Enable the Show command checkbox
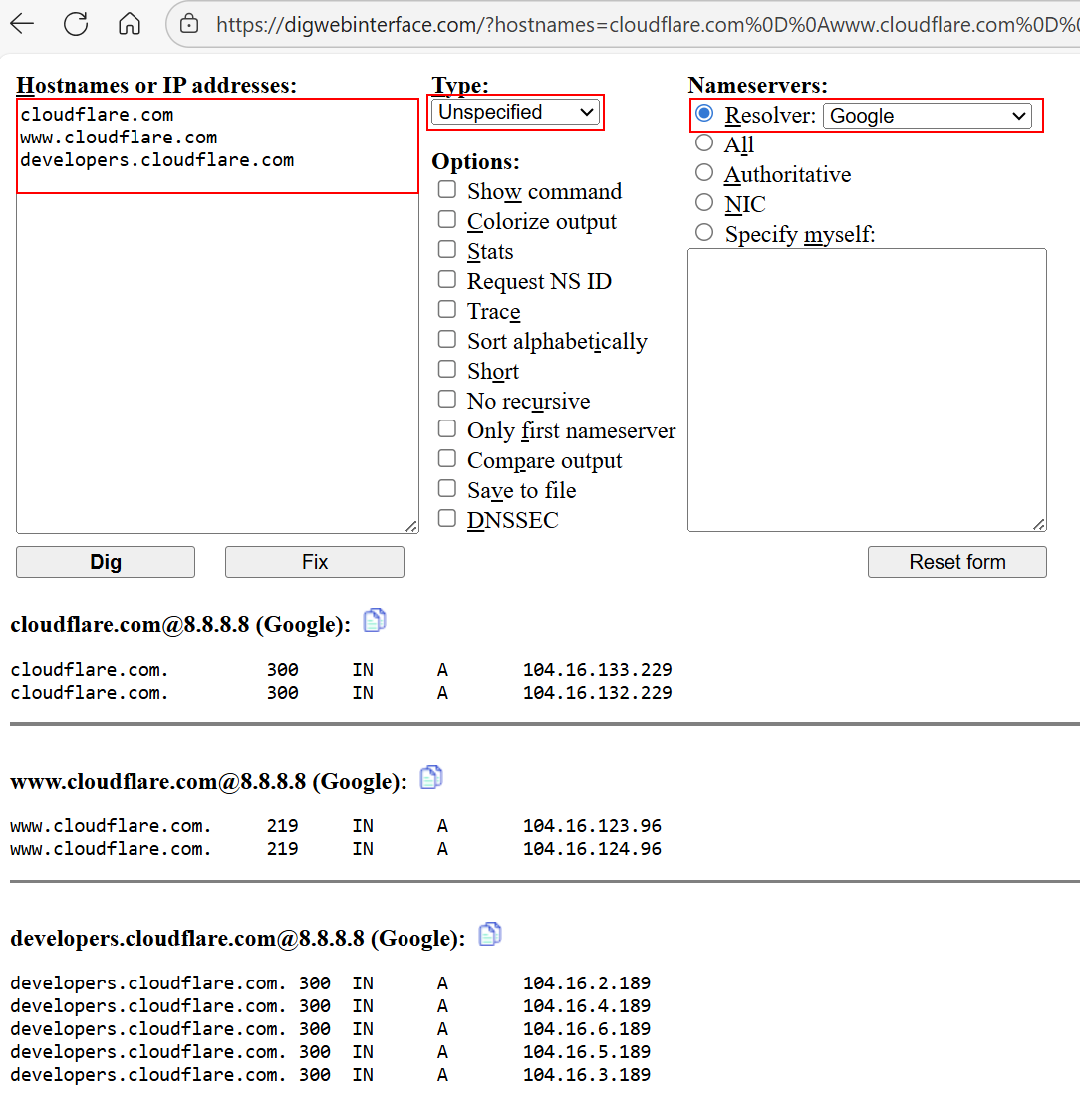This screenshot has height=1120, width=1080. point(447,190)
